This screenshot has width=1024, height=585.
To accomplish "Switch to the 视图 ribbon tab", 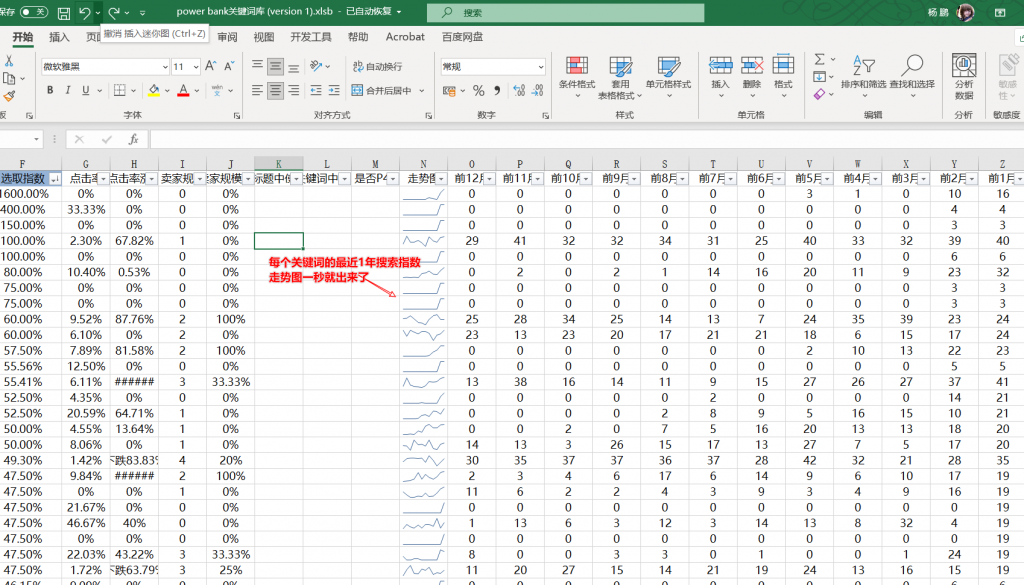I will point(264,37).
